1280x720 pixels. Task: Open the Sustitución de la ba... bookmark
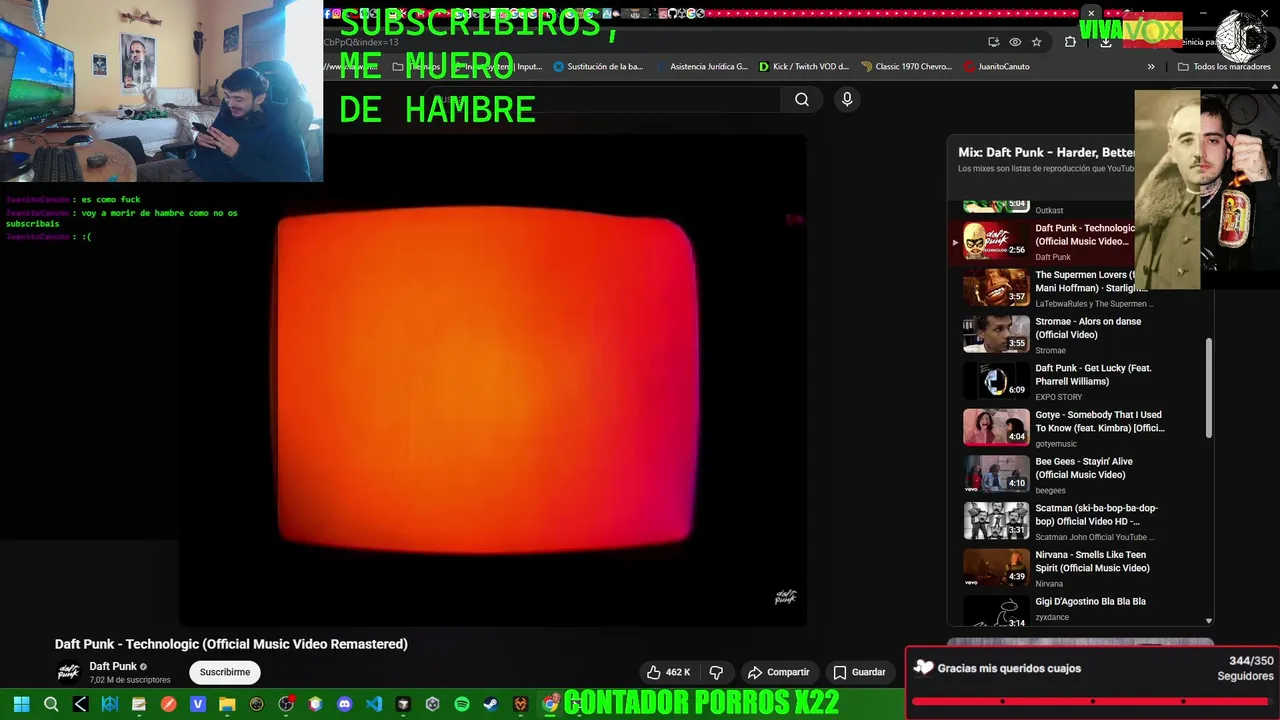pyautogui.click(x=598, y=67)
